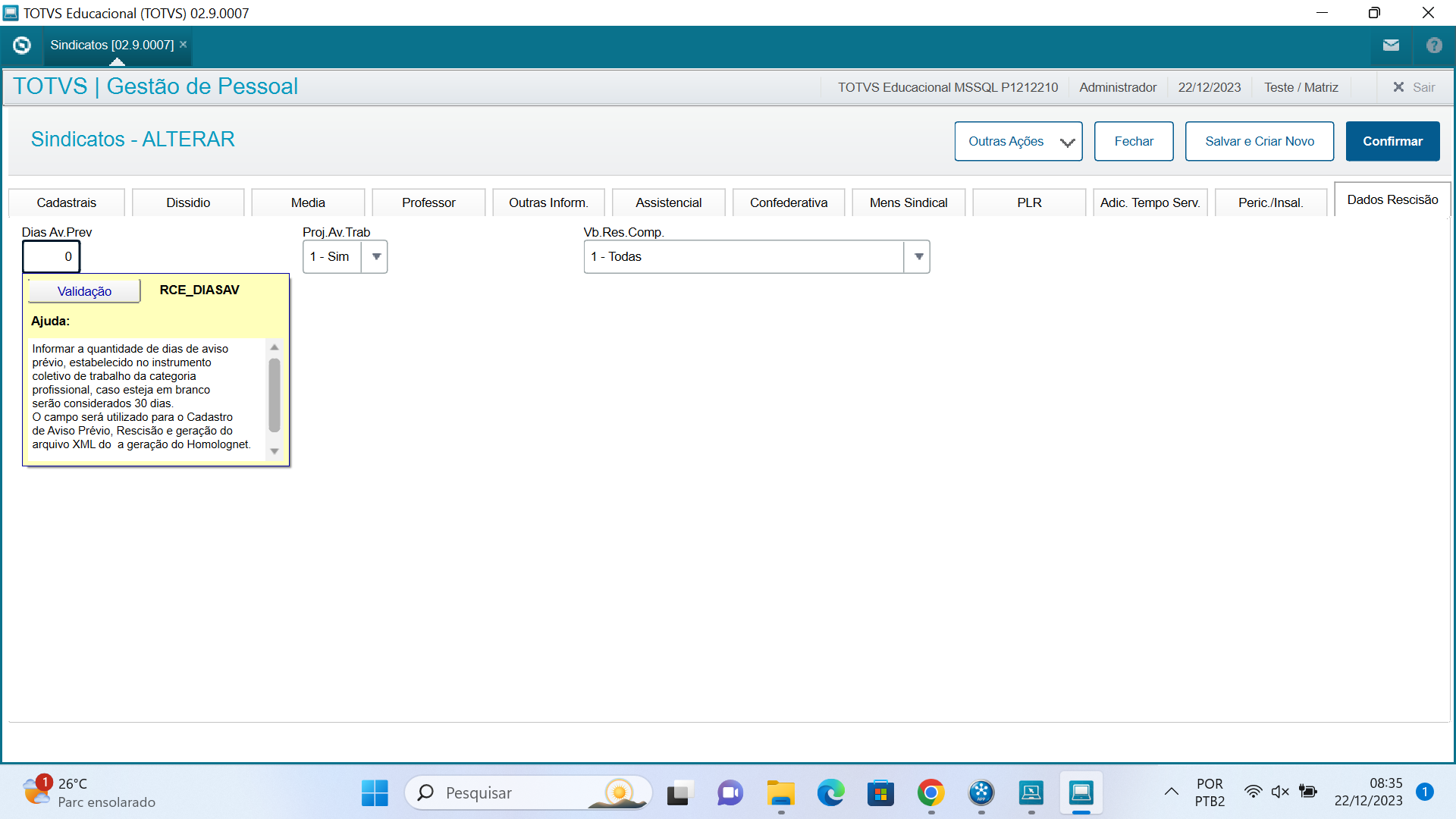This screenshot has width=1456, height=819.
Task: Expand Salvar e Criar Novo options
Action: (x=1260, y=141)
